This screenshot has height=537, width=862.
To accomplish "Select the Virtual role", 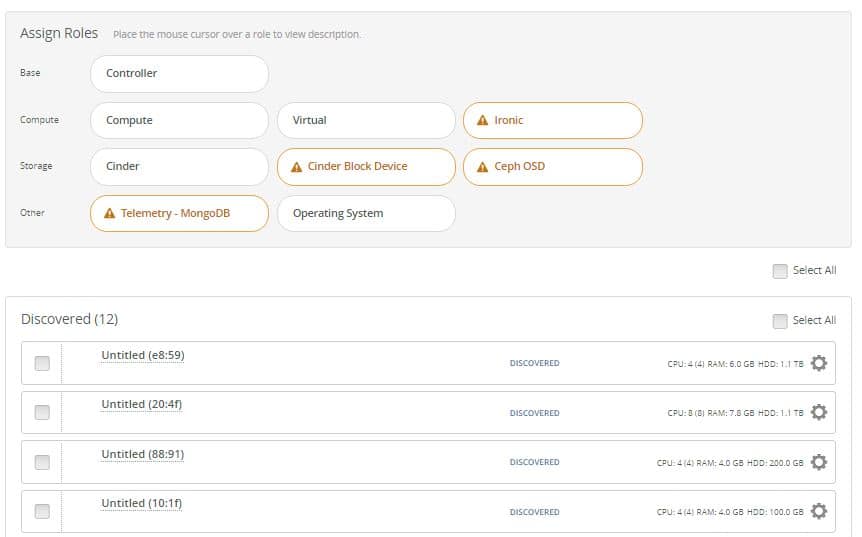I will (x=366, y=120).
